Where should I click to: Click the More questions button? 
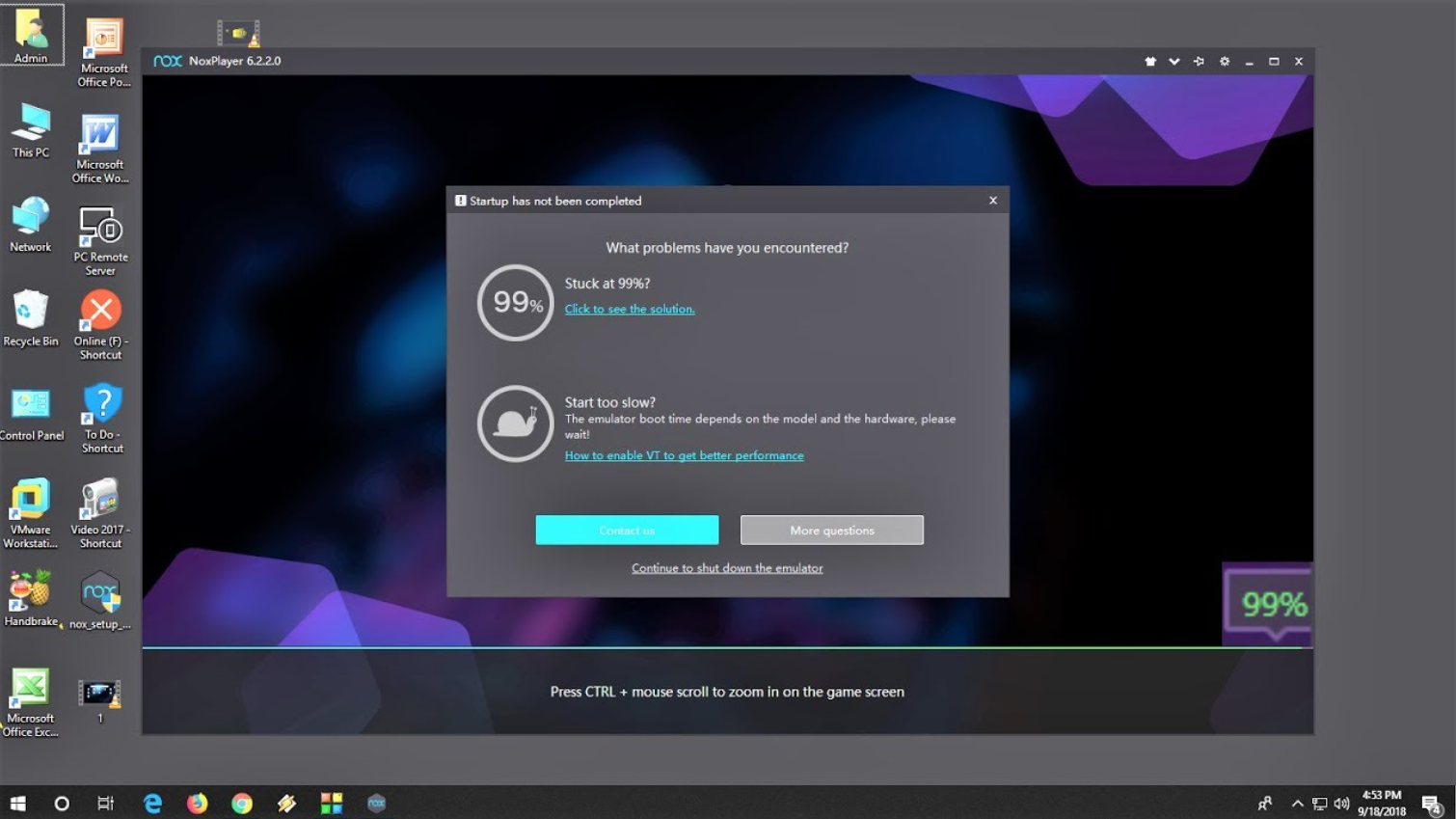(832, 530)
